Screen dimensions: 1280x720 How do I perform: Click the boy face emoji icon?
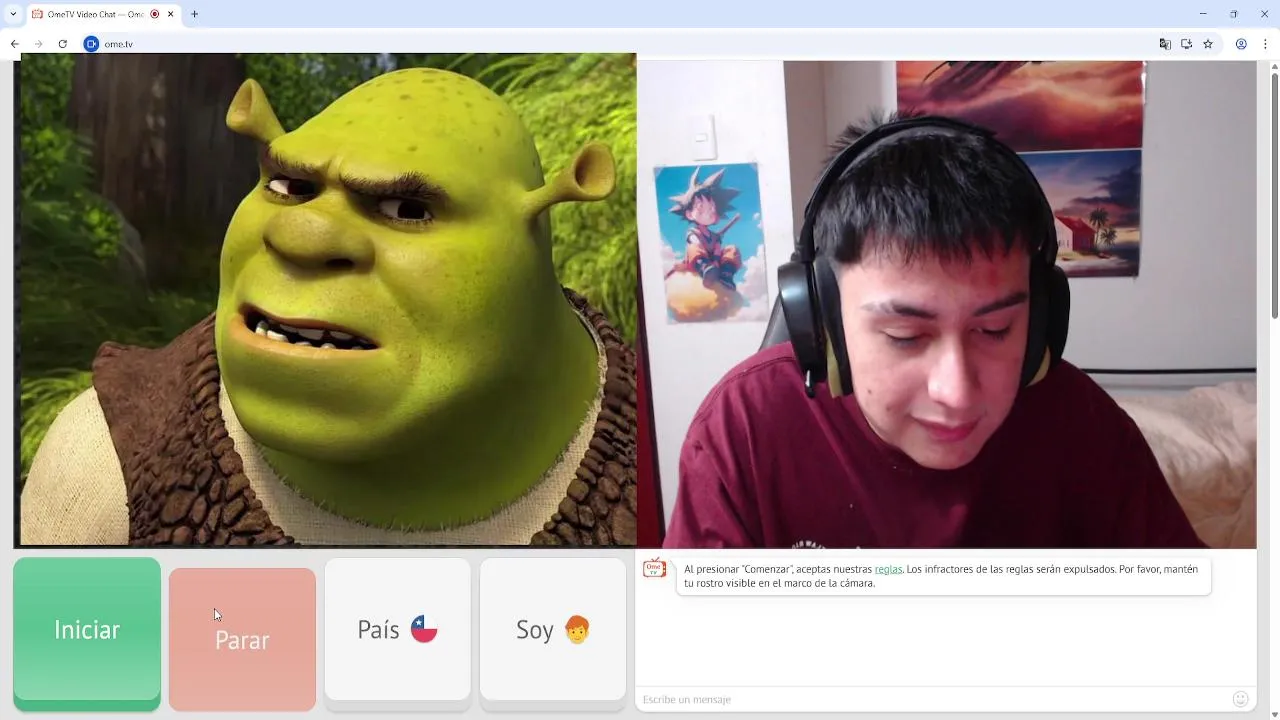pos(577,629)
